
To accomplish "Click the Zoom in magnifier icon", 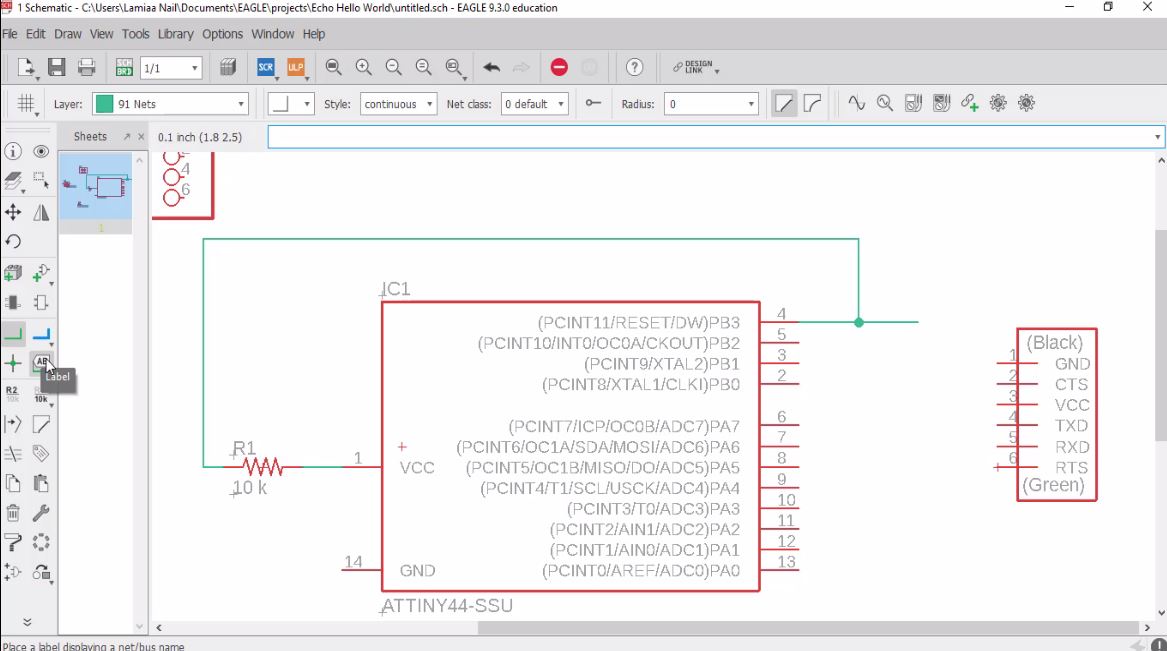I will [363, 67].
